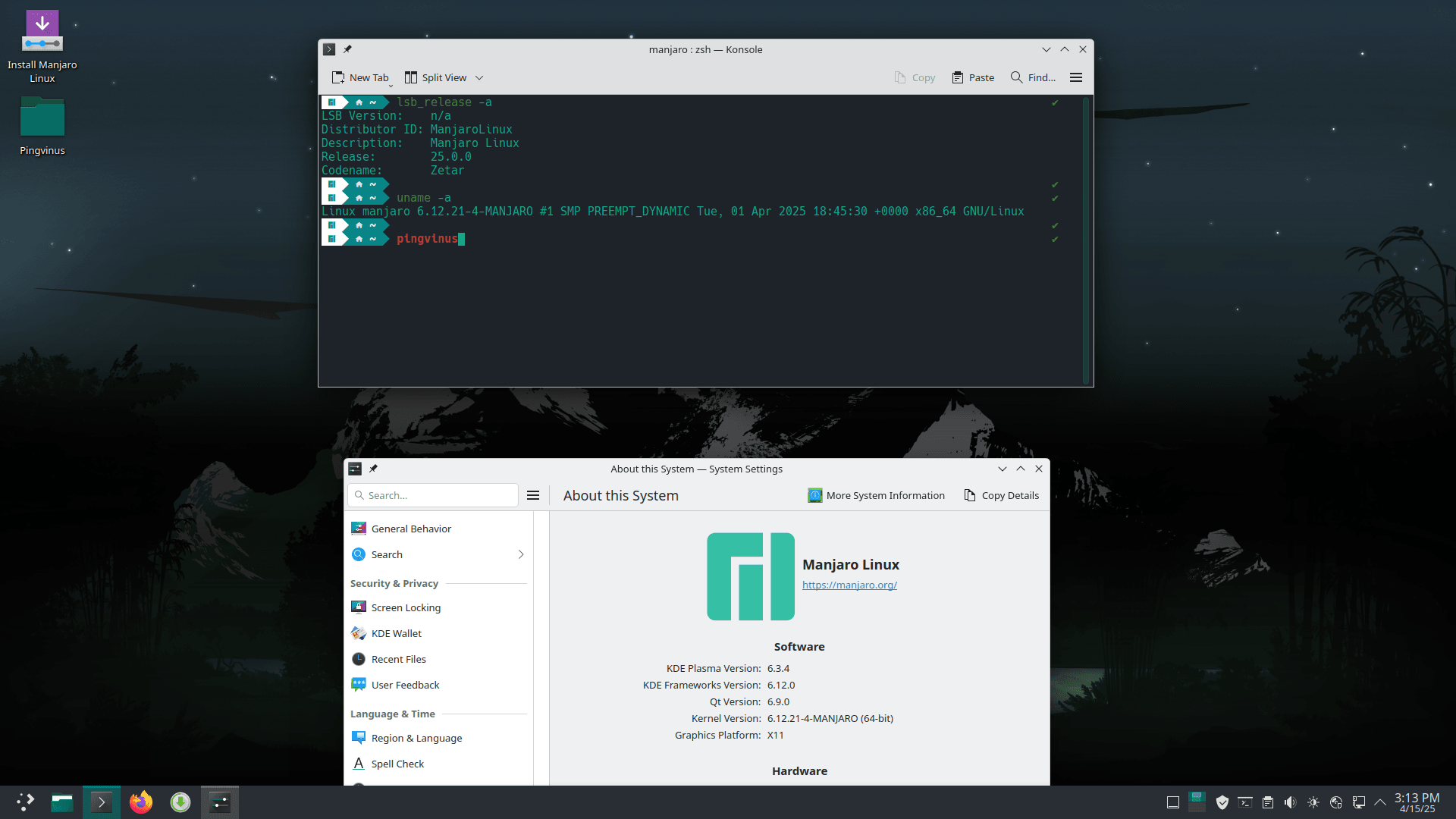Open the terminal tray icon
1456x819 pixels.
click(x=1245, y=802)
